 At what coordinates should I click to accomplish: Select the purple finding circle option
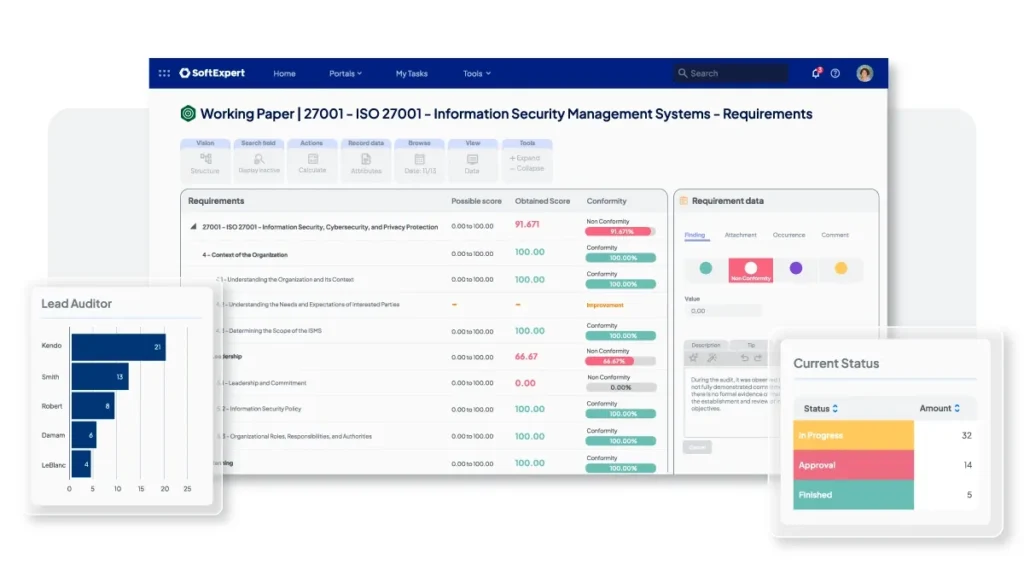[x=796, y=268]
